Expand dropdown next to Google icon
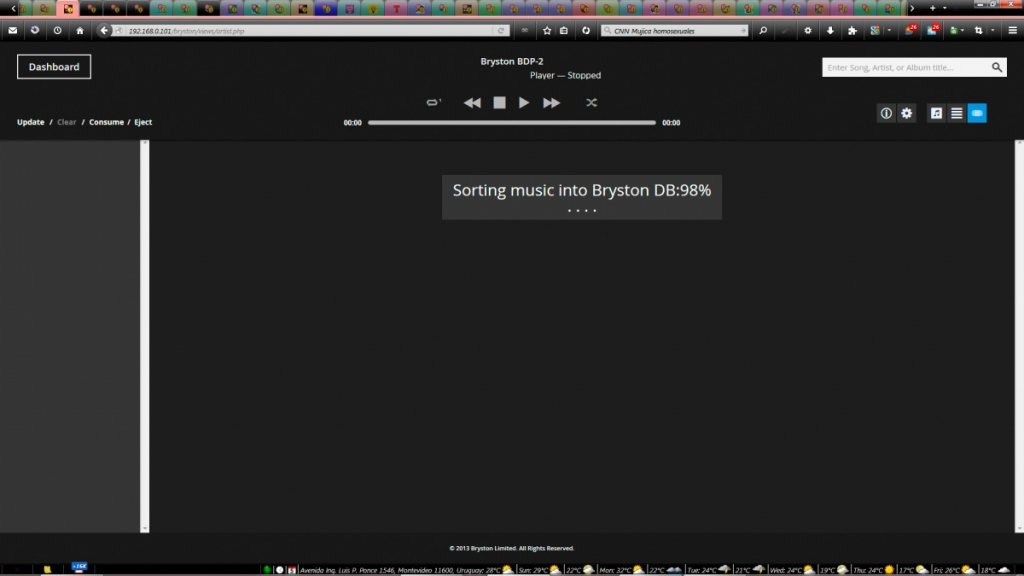 [889, 31]
